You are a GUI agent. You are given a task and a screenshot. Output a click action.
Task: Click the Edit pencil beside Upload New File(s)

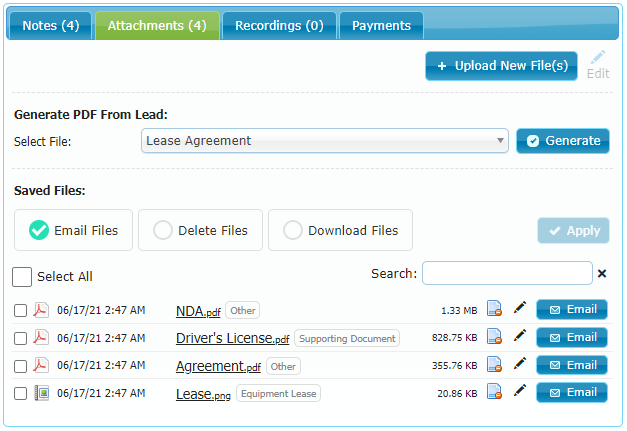(x=598, y=65)
